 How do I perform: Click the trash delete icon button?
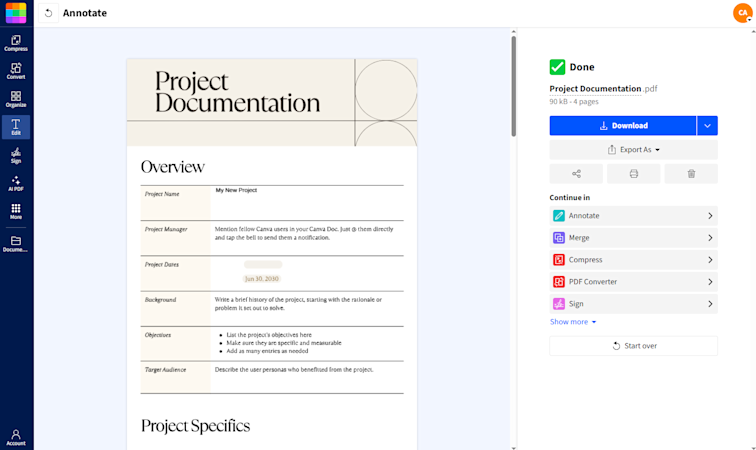tap(691, 174)
